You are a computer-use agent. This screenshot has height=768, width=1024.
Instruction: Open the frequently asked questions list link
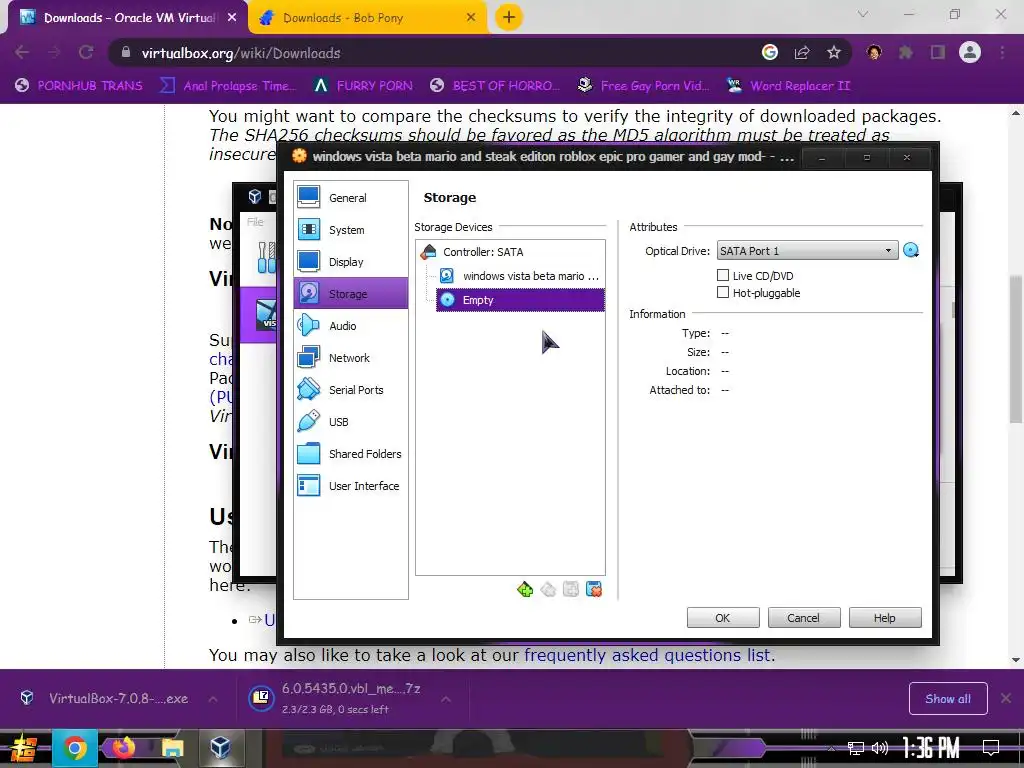[x=647, y=655]
